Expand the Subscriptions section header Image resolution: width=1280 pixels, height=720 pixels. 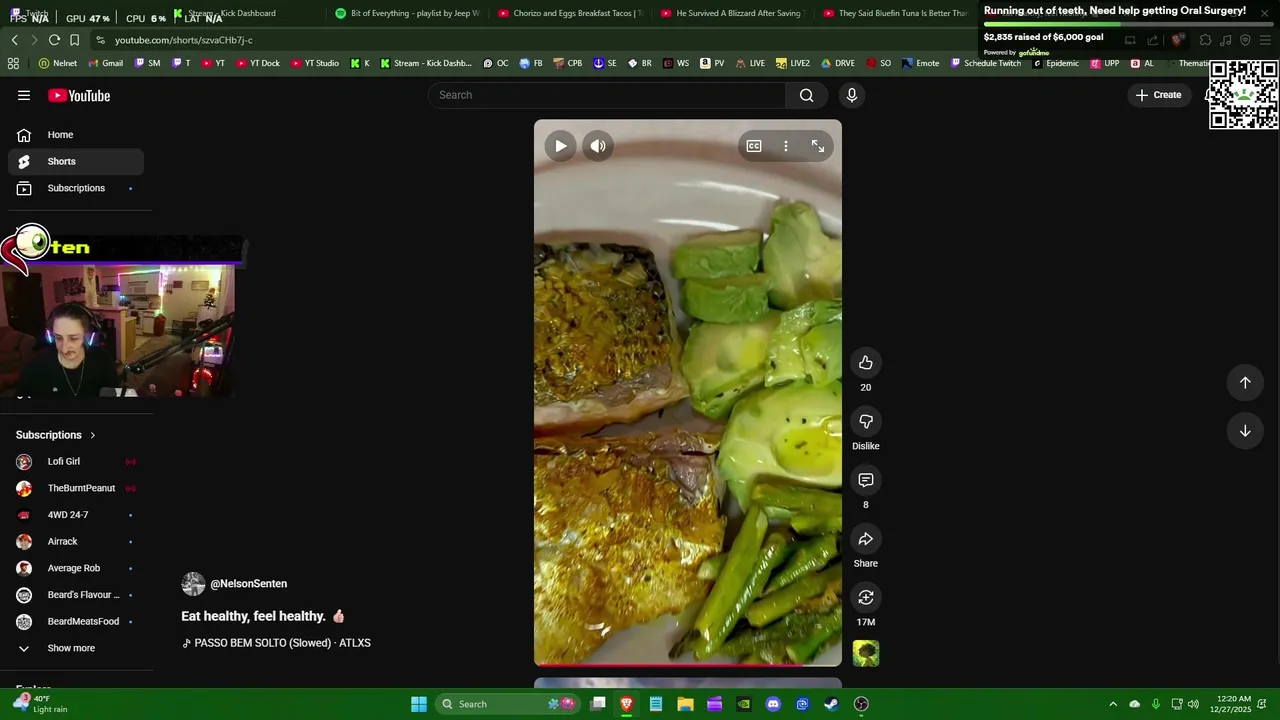point(56,435)
